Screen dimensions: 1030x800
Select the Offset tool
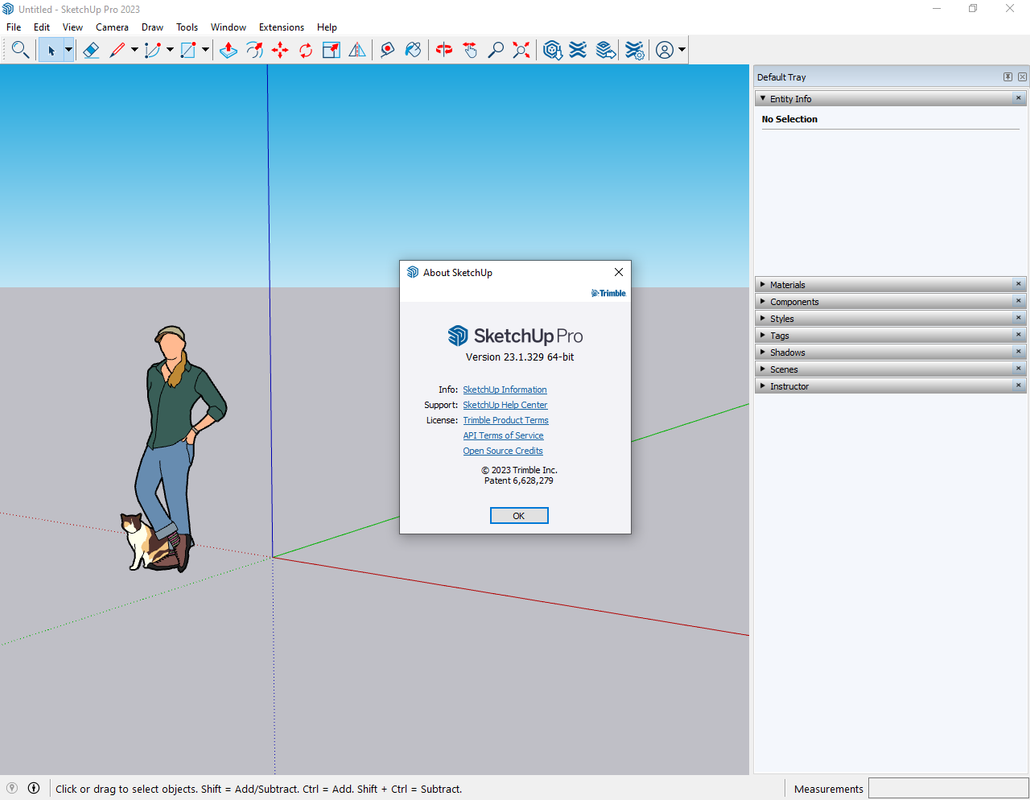tap(254, 50)
